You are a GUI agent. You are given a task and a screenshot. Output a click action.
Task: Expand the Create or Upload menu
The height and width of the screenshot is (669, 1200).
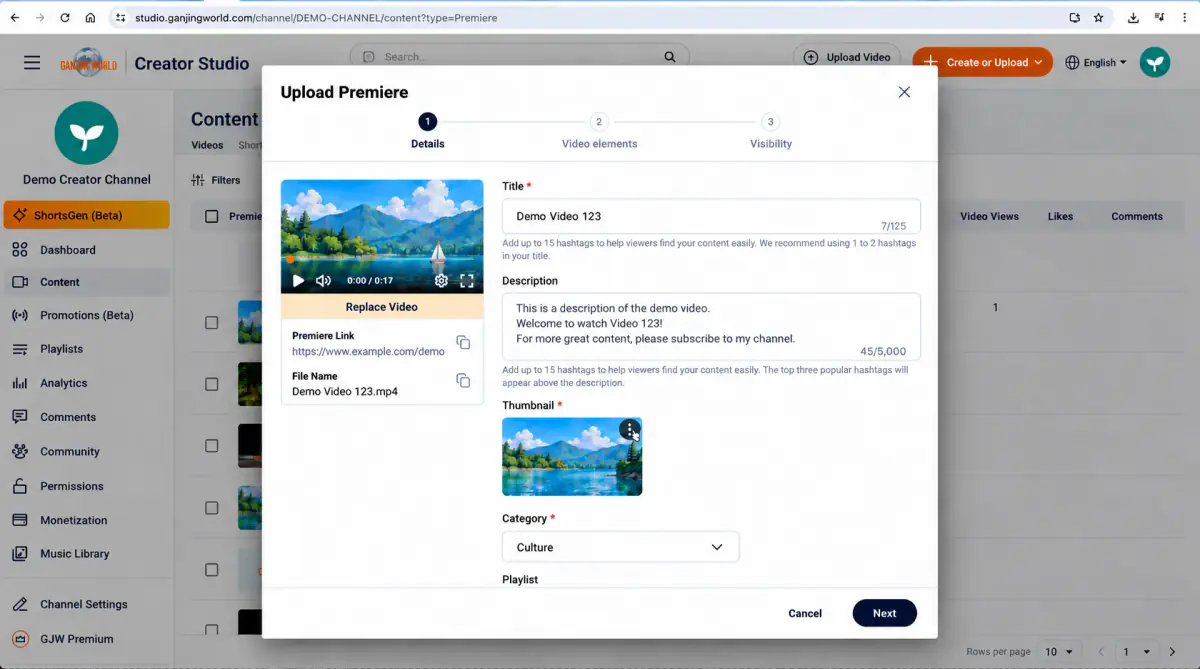(x=983, y=62)
